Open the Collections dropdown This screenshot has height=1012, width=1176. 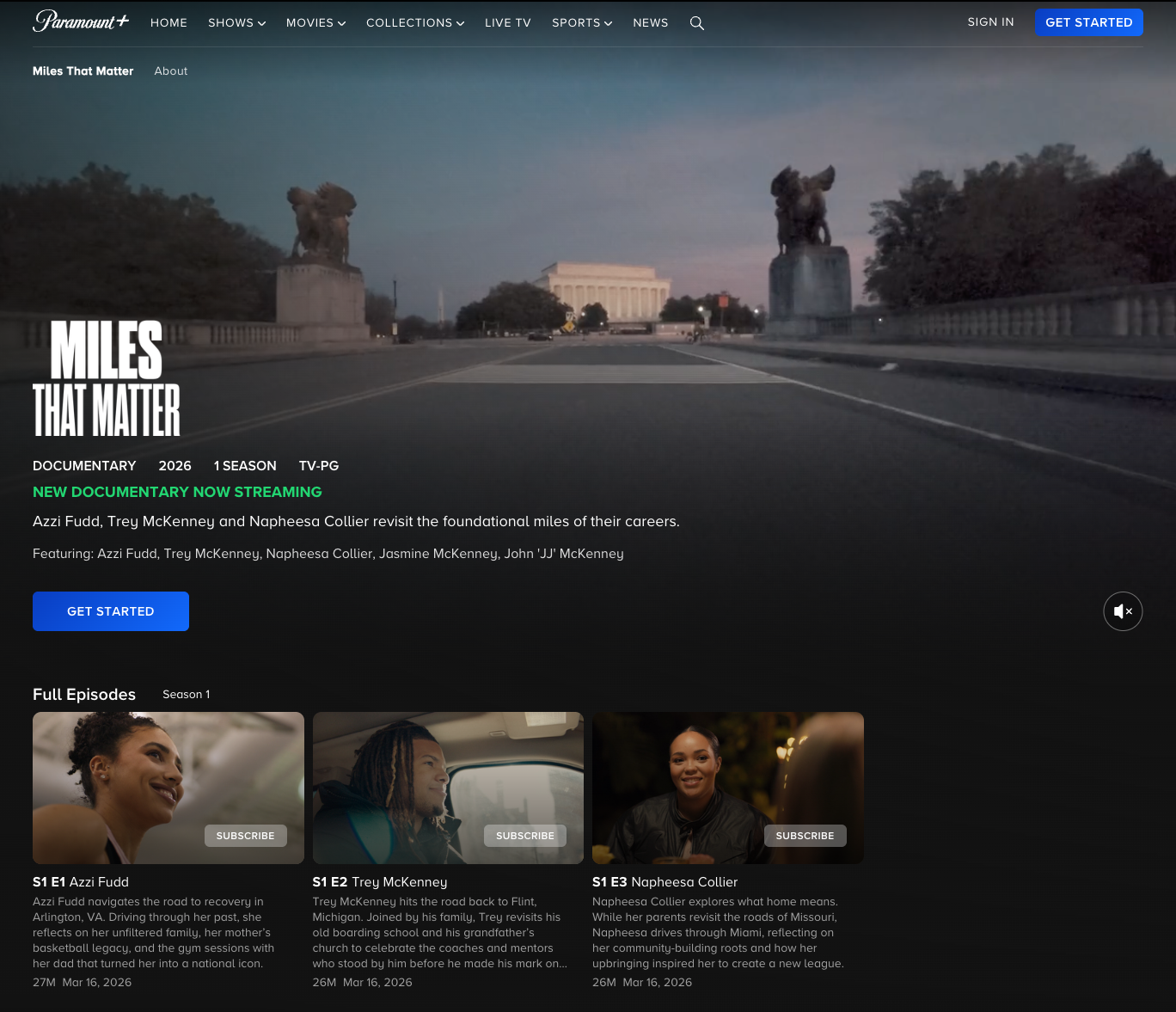(x=415, y=23)
